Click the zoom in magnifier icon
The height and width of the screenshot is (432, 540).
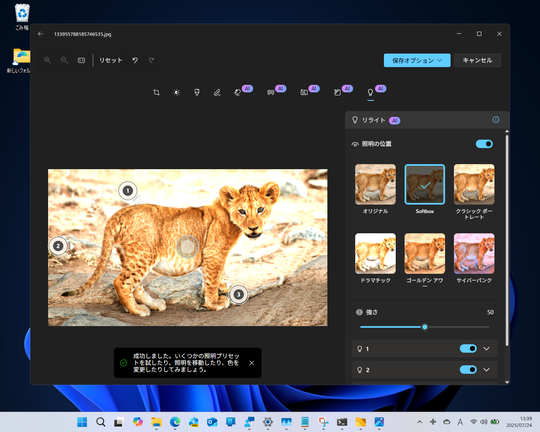[48, 60]
